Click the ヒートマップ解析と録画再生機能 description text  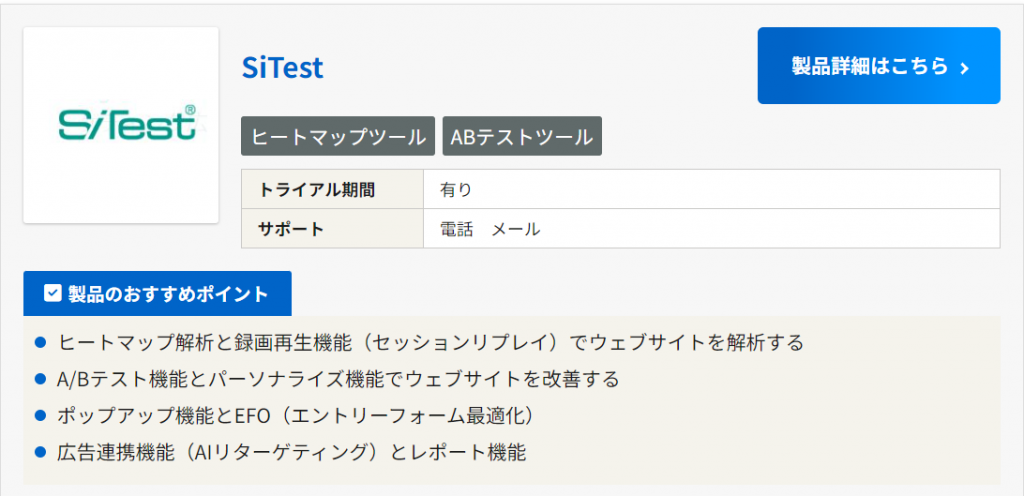pos(430,343)
